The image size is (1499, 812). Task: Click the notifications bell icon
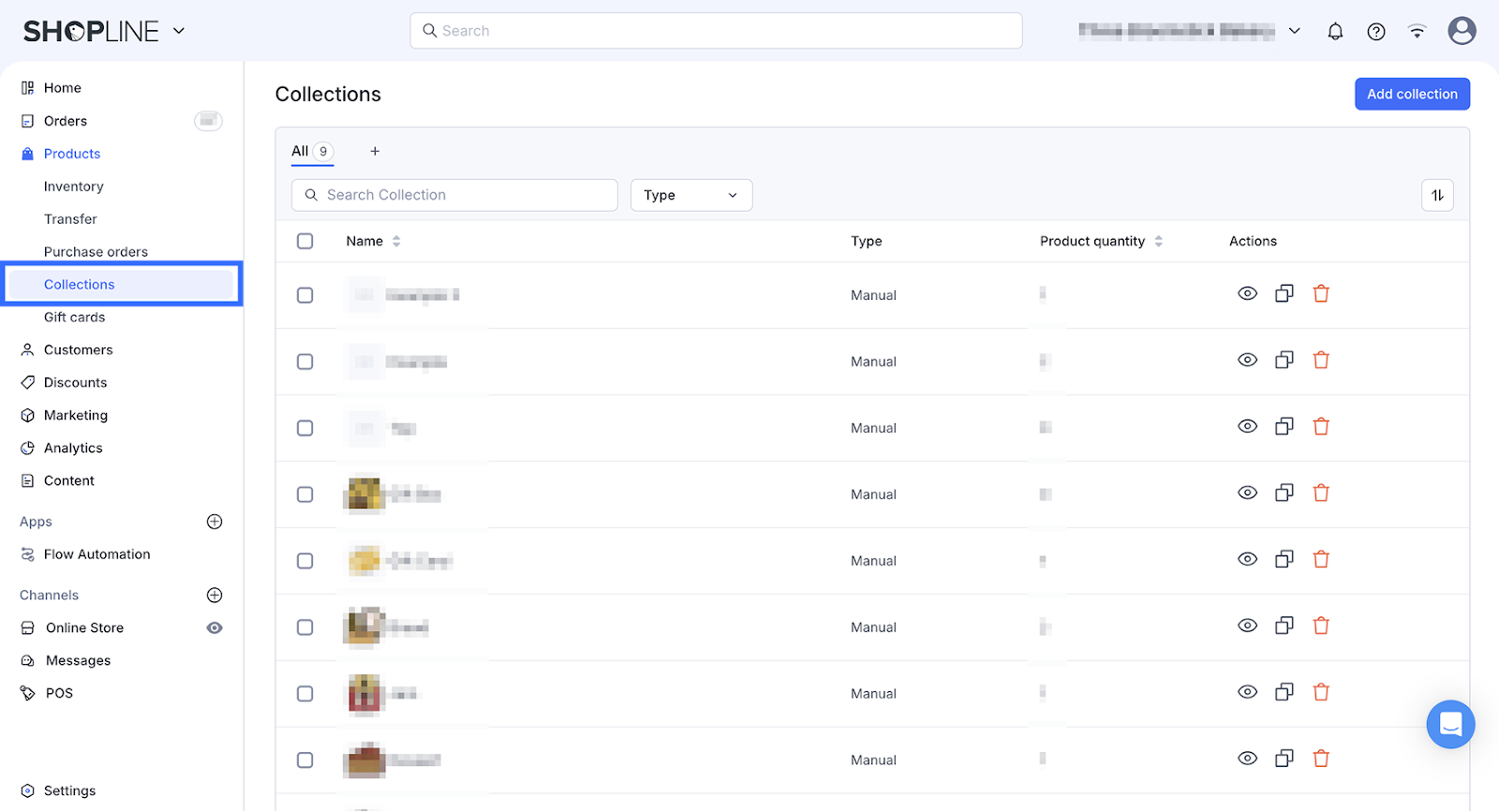point(1335,31)
